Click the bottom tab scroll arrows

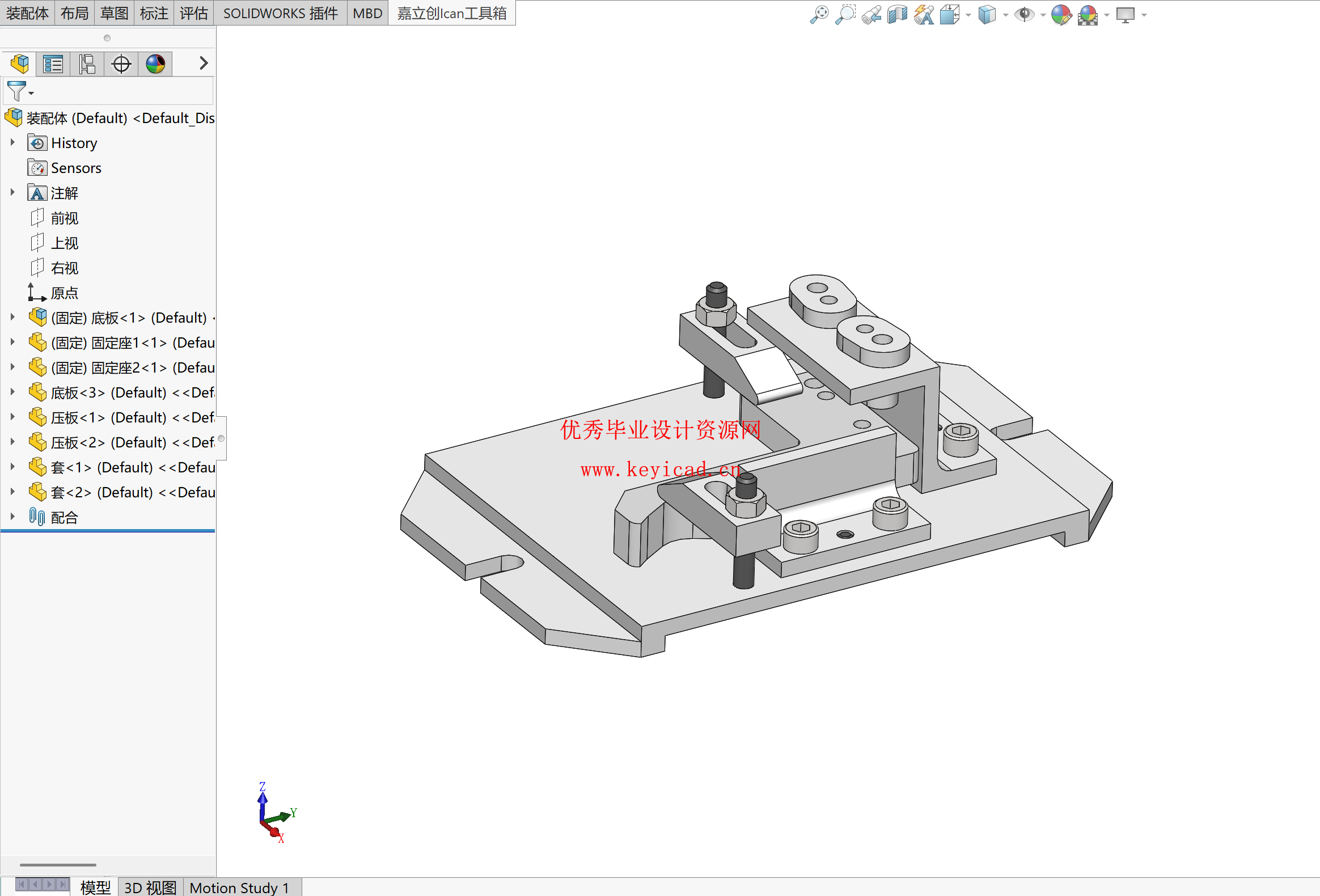tap(42, 885)
